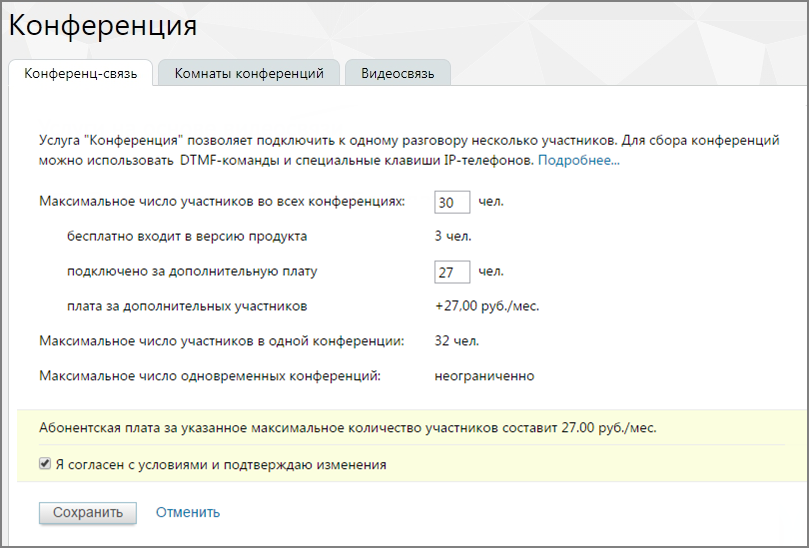Click the value '3 чел.'
The height and width of the screenshot is (548, 809).
point(453,236)
